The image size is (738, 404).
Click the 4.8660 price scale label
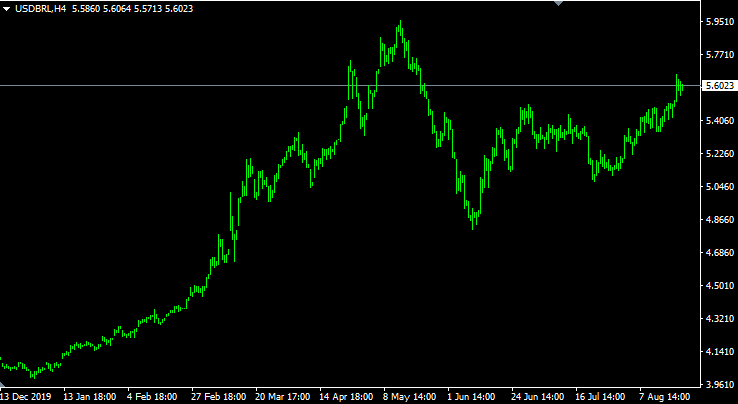coord(720,219)
